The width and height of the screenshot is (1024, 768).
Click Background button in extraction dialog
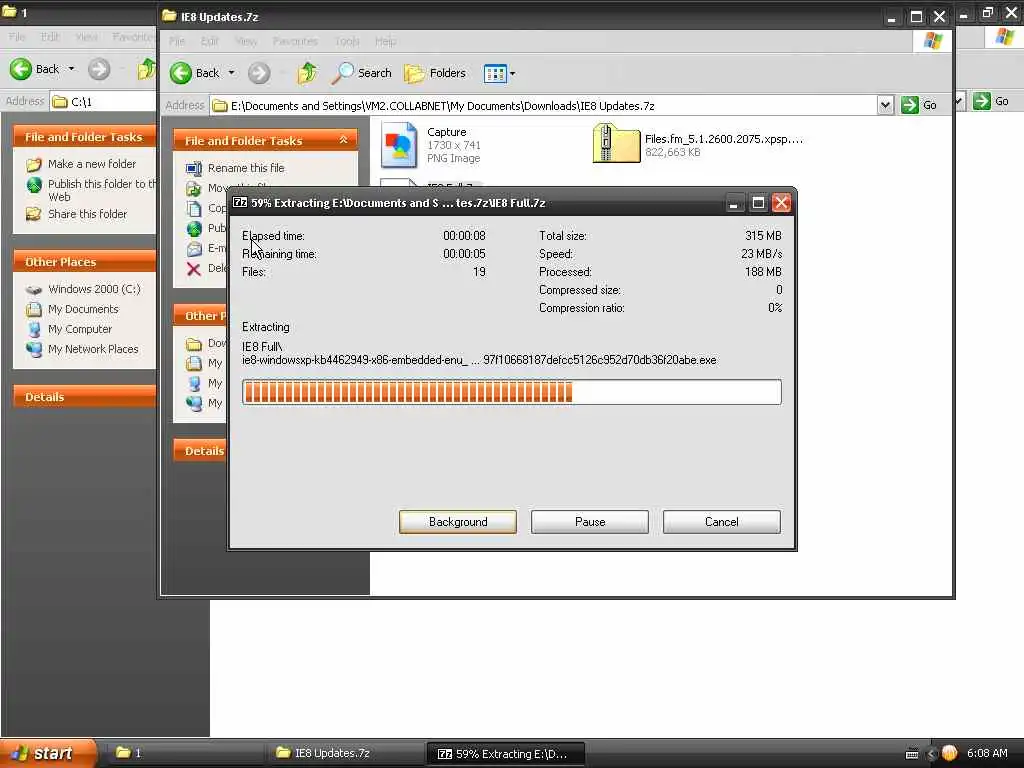(458, 522)
